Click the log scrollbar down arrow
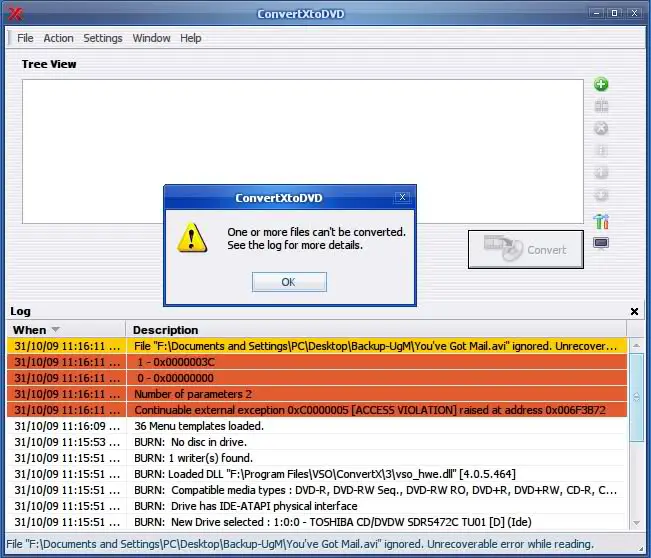651x558 pixels. point(636,523)
